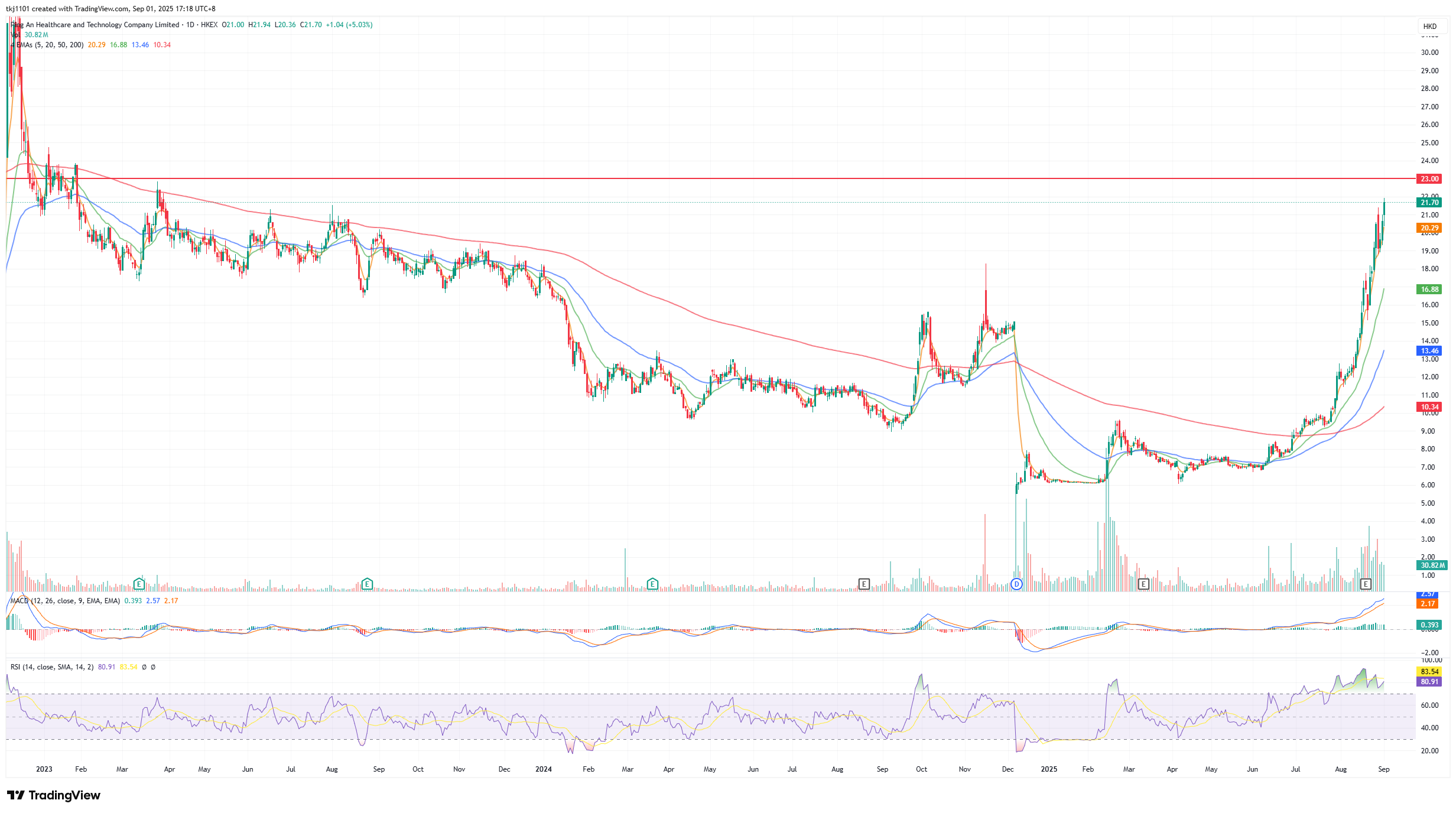Click the green 21.70 last price label
This screenshot has width=1456, height=813.
1429,203
